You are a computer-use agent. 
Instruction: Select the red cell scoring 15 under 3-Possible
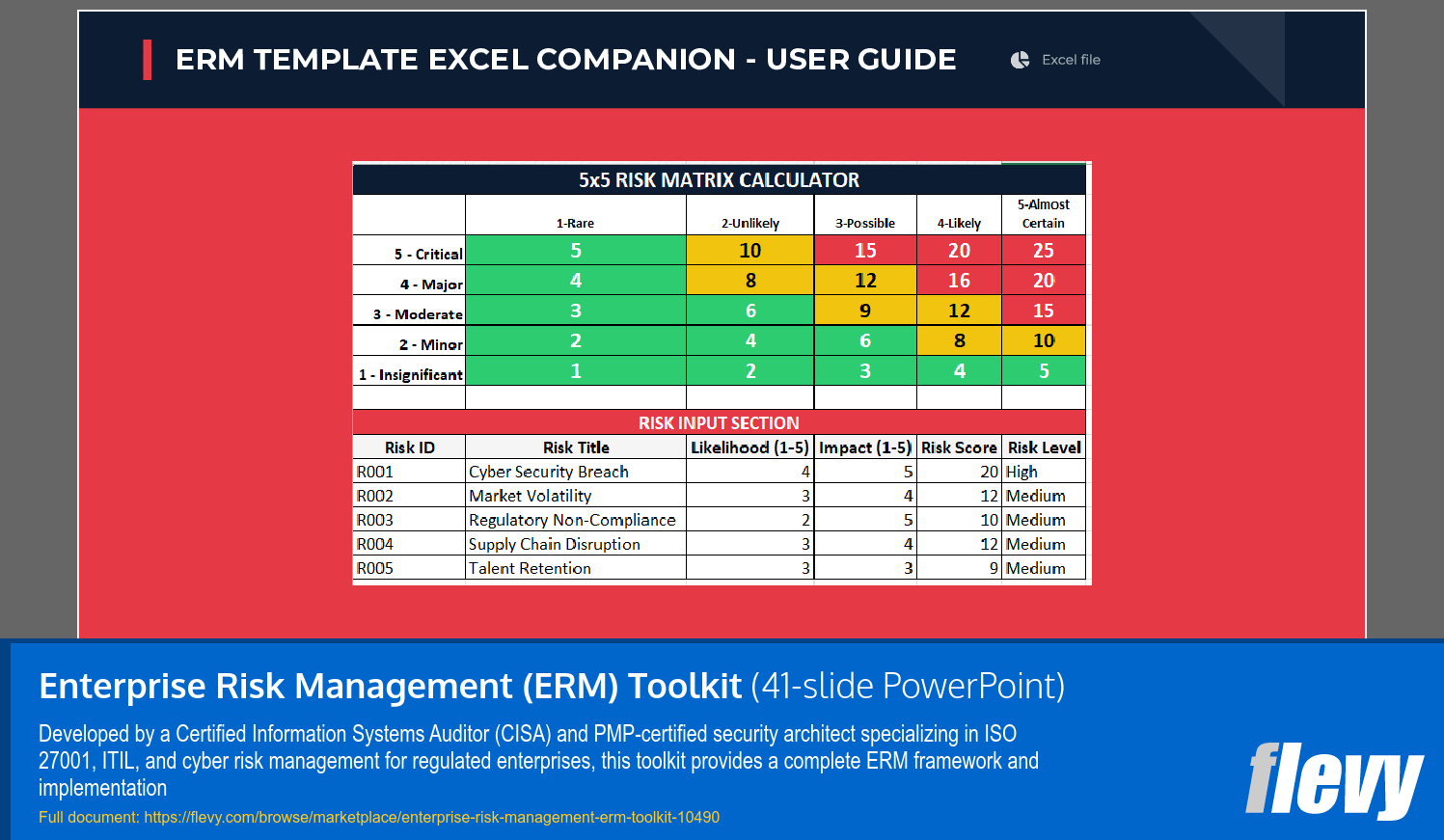click(x=865, y=249)
